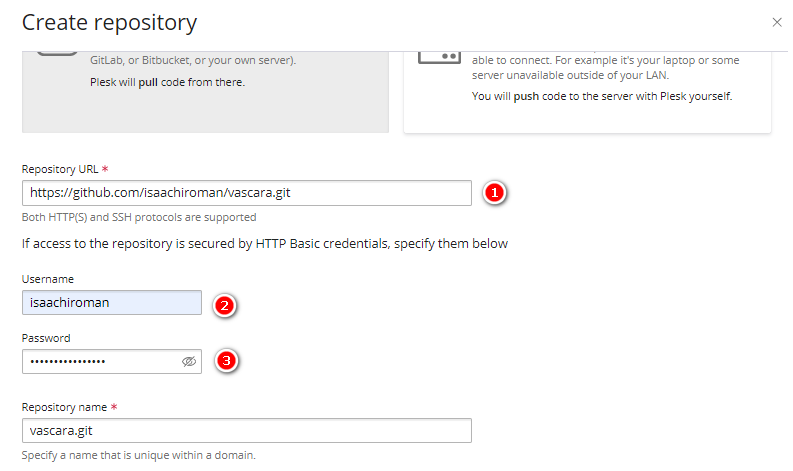Viewport: 793px width, 471px height.
Task: Click the red number 3 marker
Action: 226,361
